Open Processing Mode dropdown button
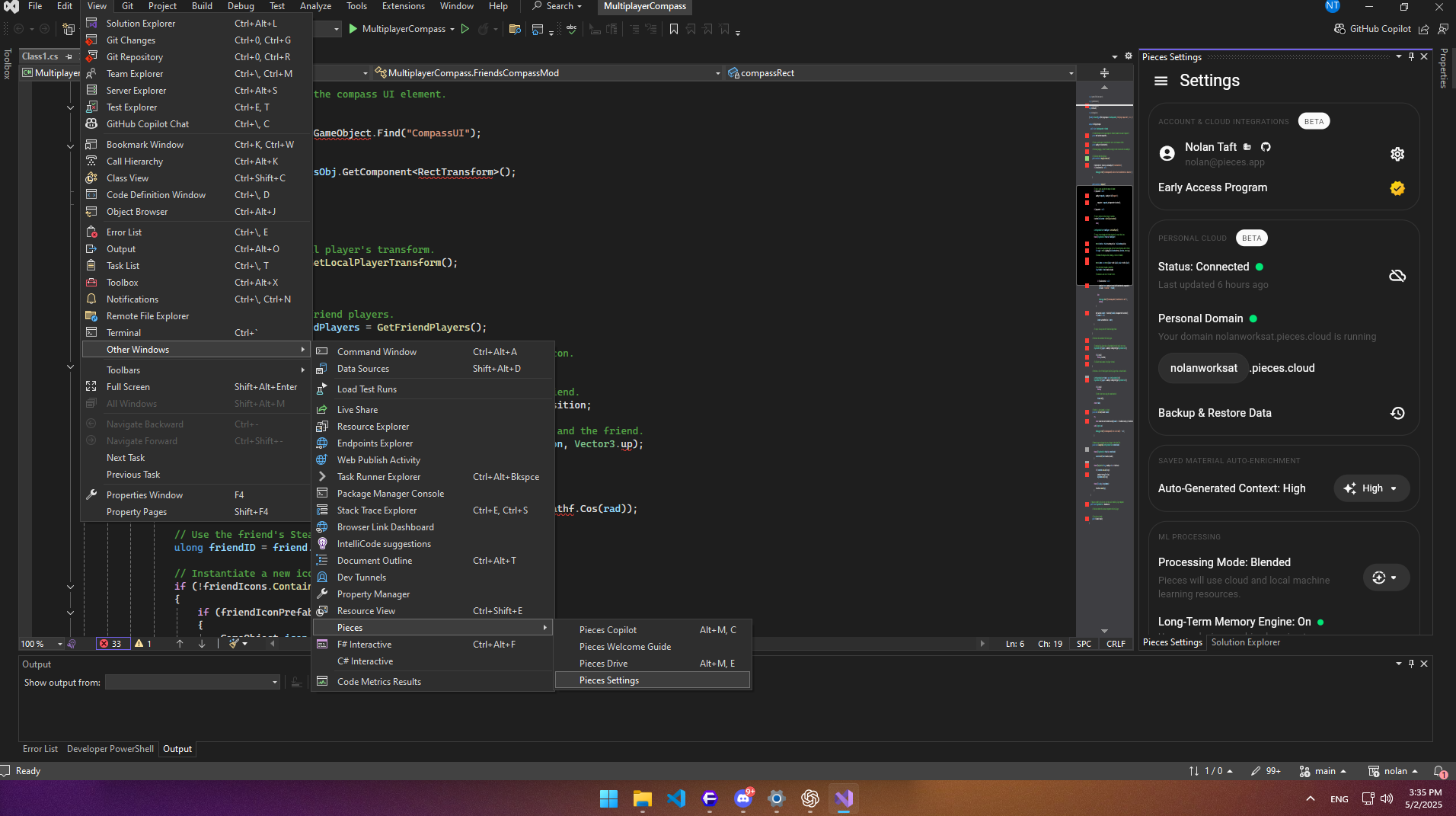This screenshot has height=816, width=1456. (1385, 578)
